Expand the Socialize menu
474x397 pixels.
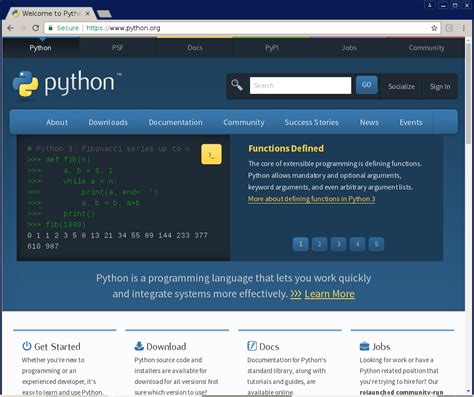pyautogui.click(x=401, y=86)
